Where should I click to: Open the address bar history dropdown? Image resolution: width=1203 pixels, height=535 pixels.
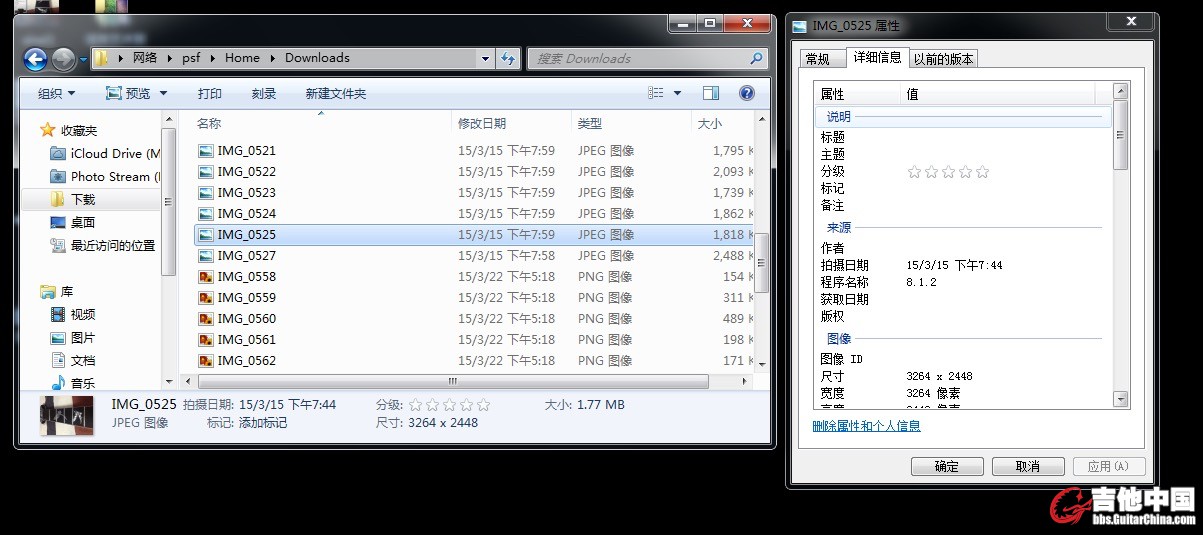click(x=485, y=59)
